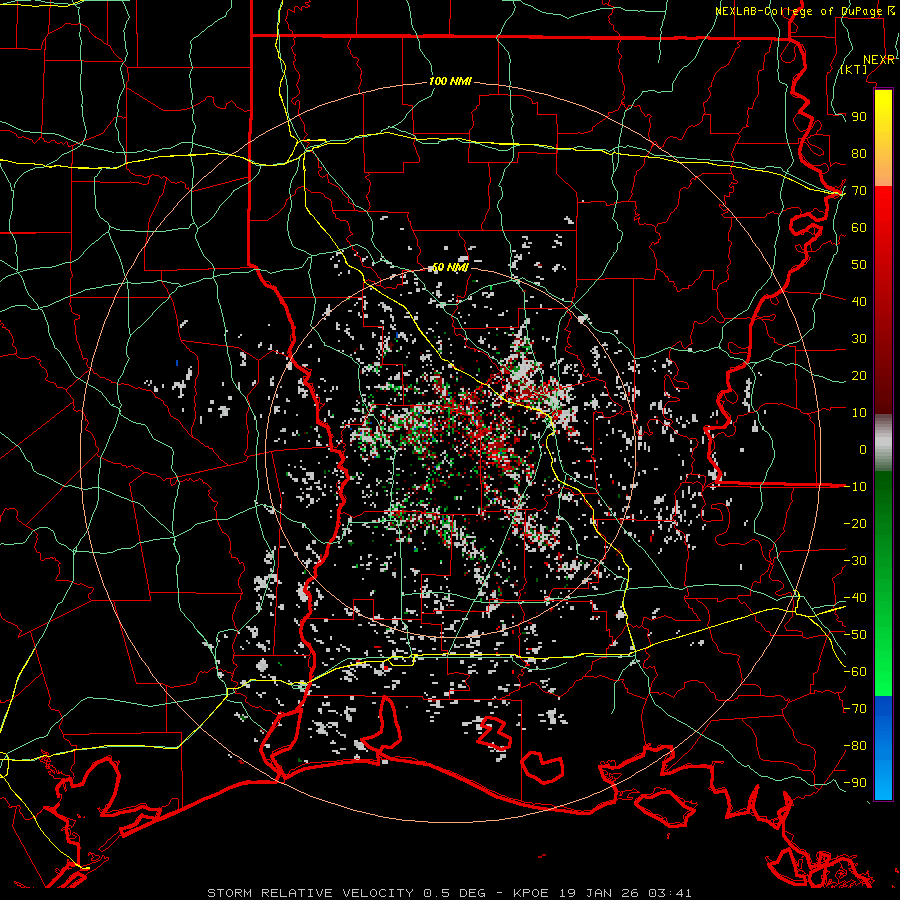Click the 0 value on the velocity scale

(863, 449)
